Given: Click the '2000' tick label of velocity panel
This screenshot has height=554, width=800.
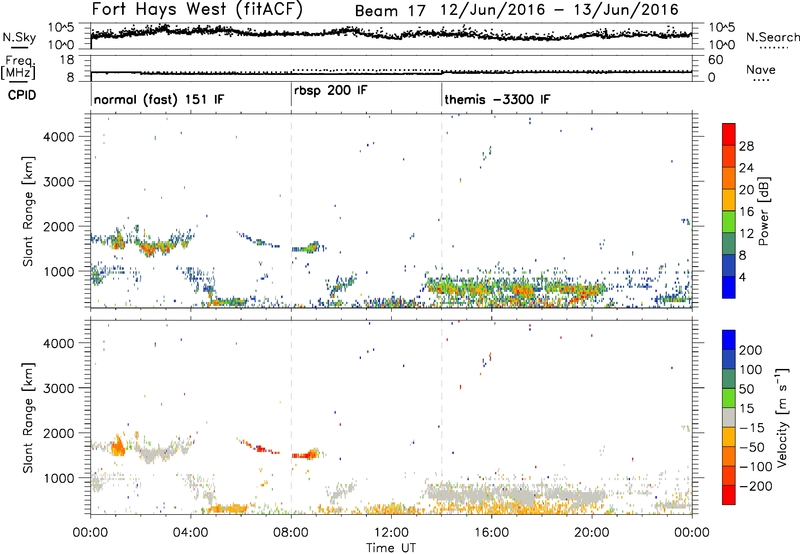Looking at the screenshot, I should coord(59,433).
